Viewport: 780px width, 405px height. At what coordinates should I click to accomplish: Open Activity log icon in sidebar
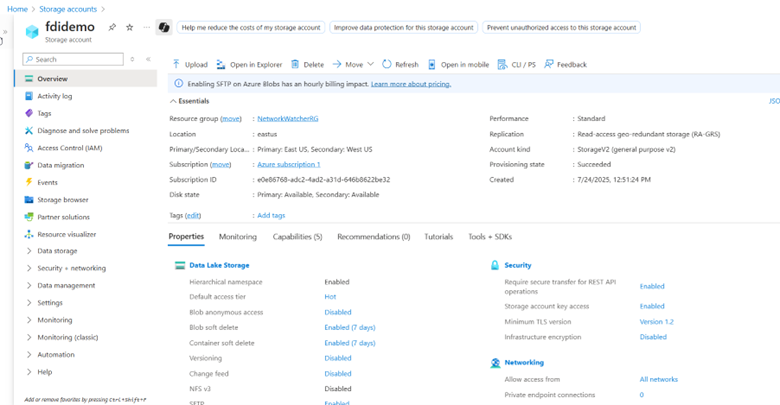coord(29,96)
